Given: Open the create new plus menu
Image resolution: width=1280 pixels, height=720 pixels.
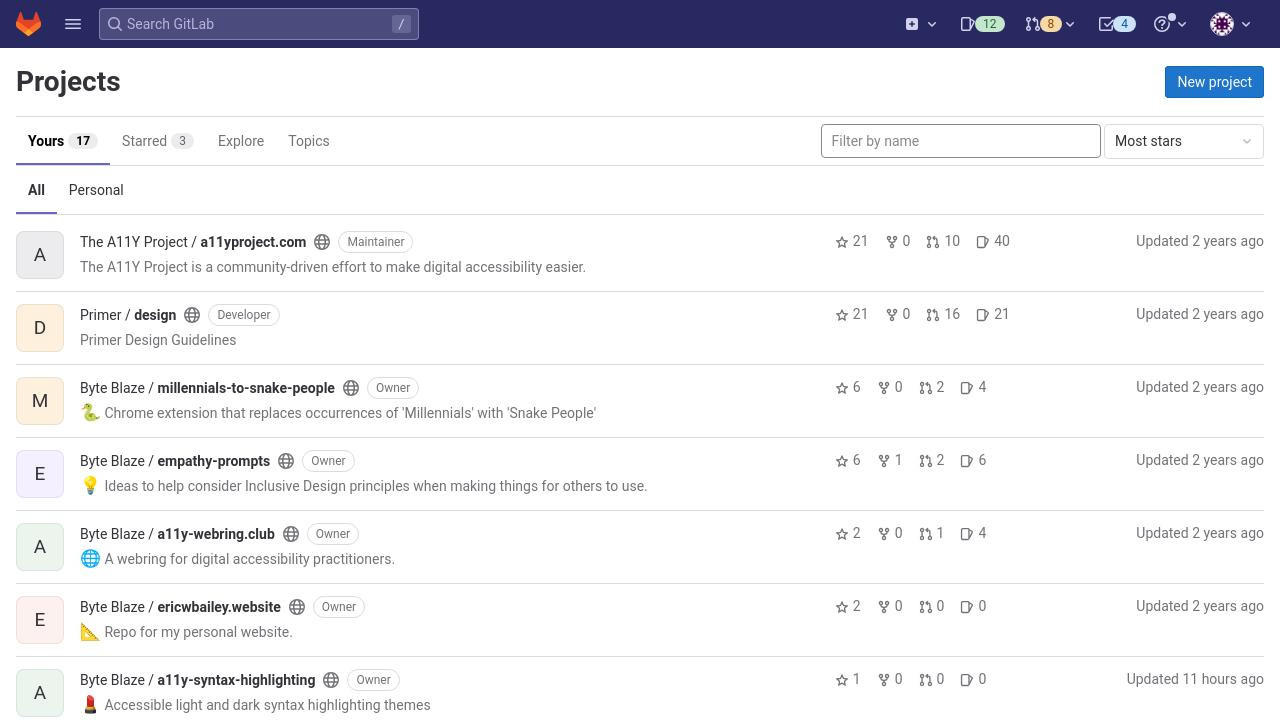Looking at the screenshot, I should 920,24.
